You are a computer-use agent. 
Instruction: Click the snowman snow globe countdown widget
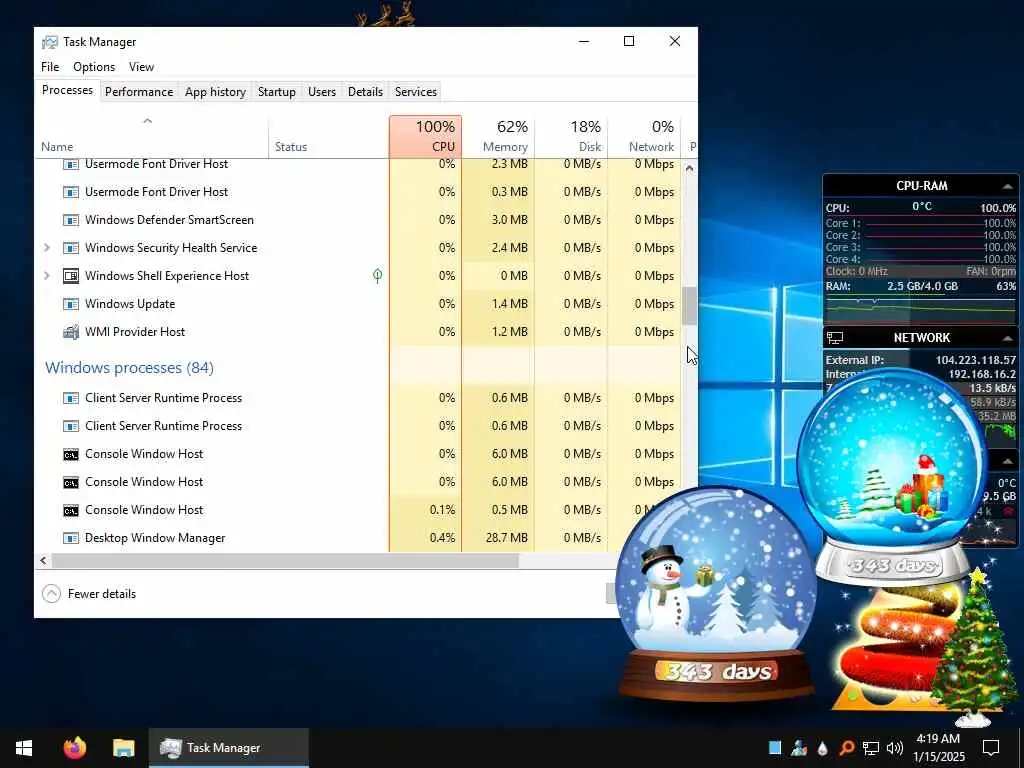pos(716,594)
